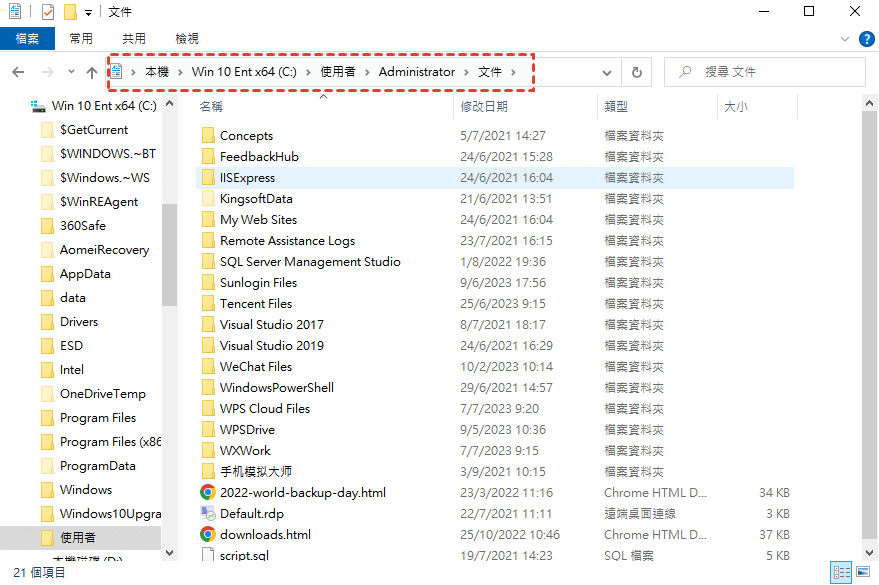Open the recent locations dropdown arrow
The image size is (879, 585).
[71, 72]
